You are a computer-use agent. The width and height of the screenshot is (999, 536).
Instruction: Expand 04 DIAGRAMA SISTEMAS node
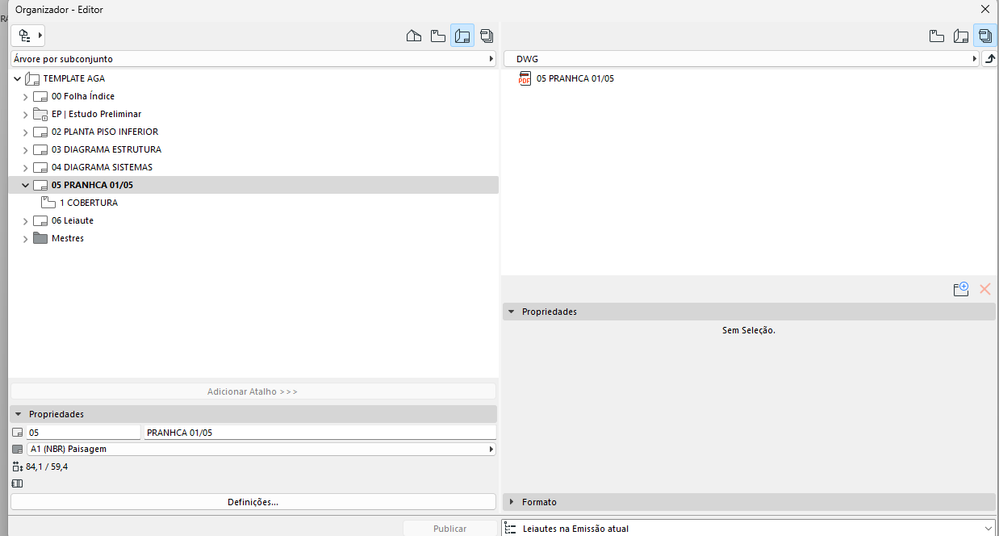pyautogui.click(x=25, y=168)
